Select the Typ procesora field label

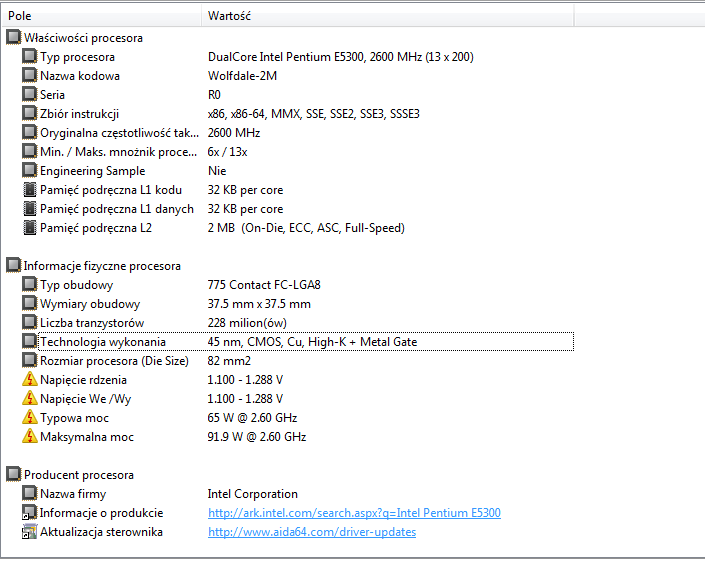click(77, 57)
